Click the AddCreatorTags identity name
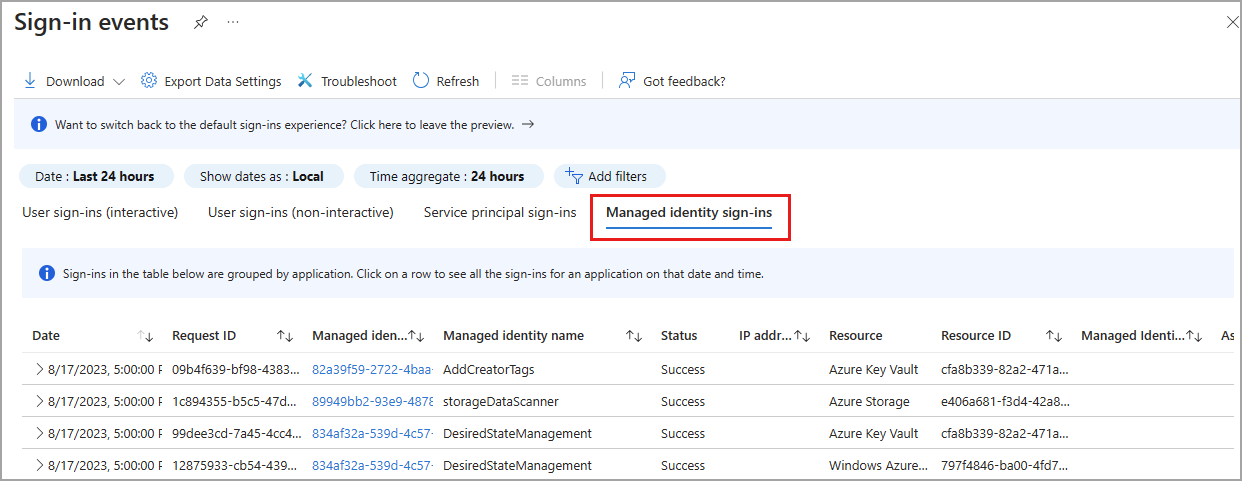1242x481 pixels. (489, 370)
